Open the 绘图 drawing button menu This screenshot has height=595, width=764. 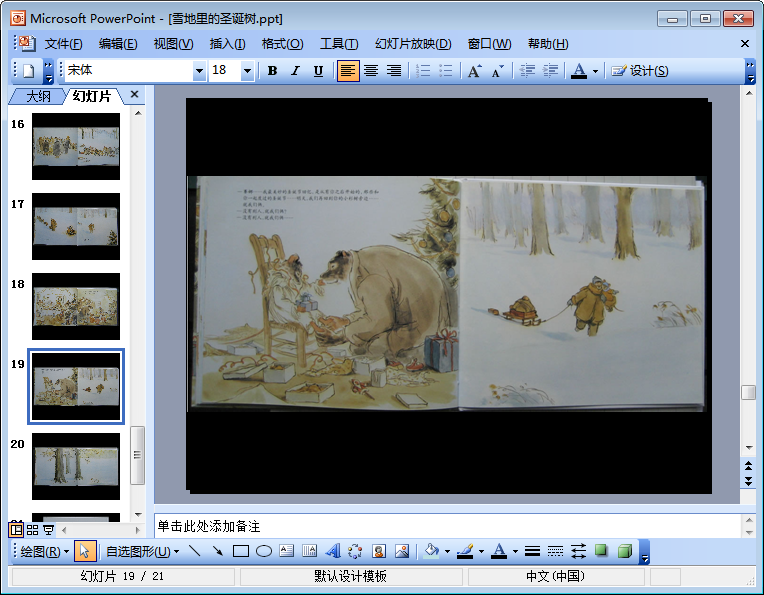(x=45, y=551)
